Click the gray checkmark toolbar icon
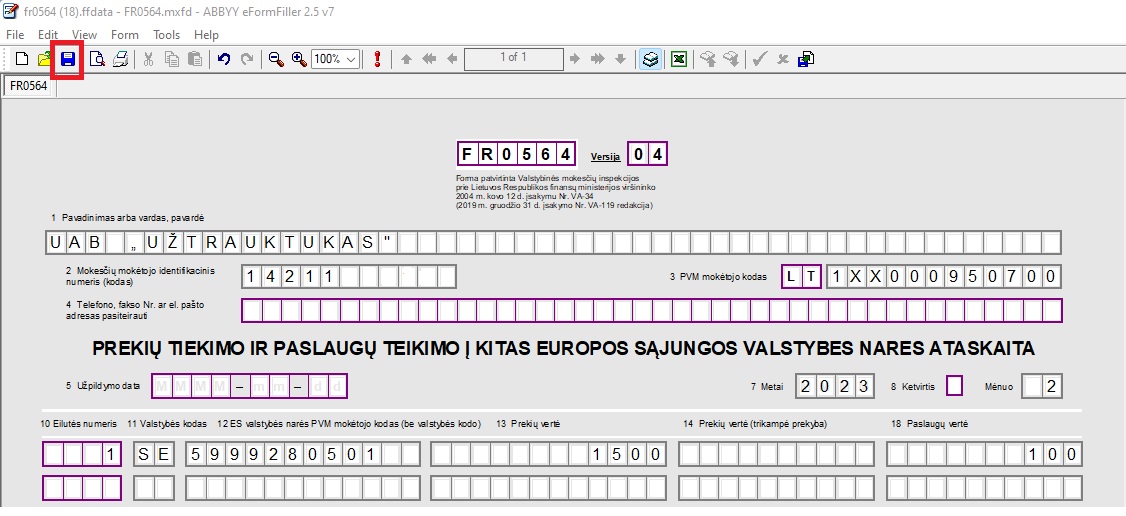This screenshot has width=1126, height=516. [760, 60]
